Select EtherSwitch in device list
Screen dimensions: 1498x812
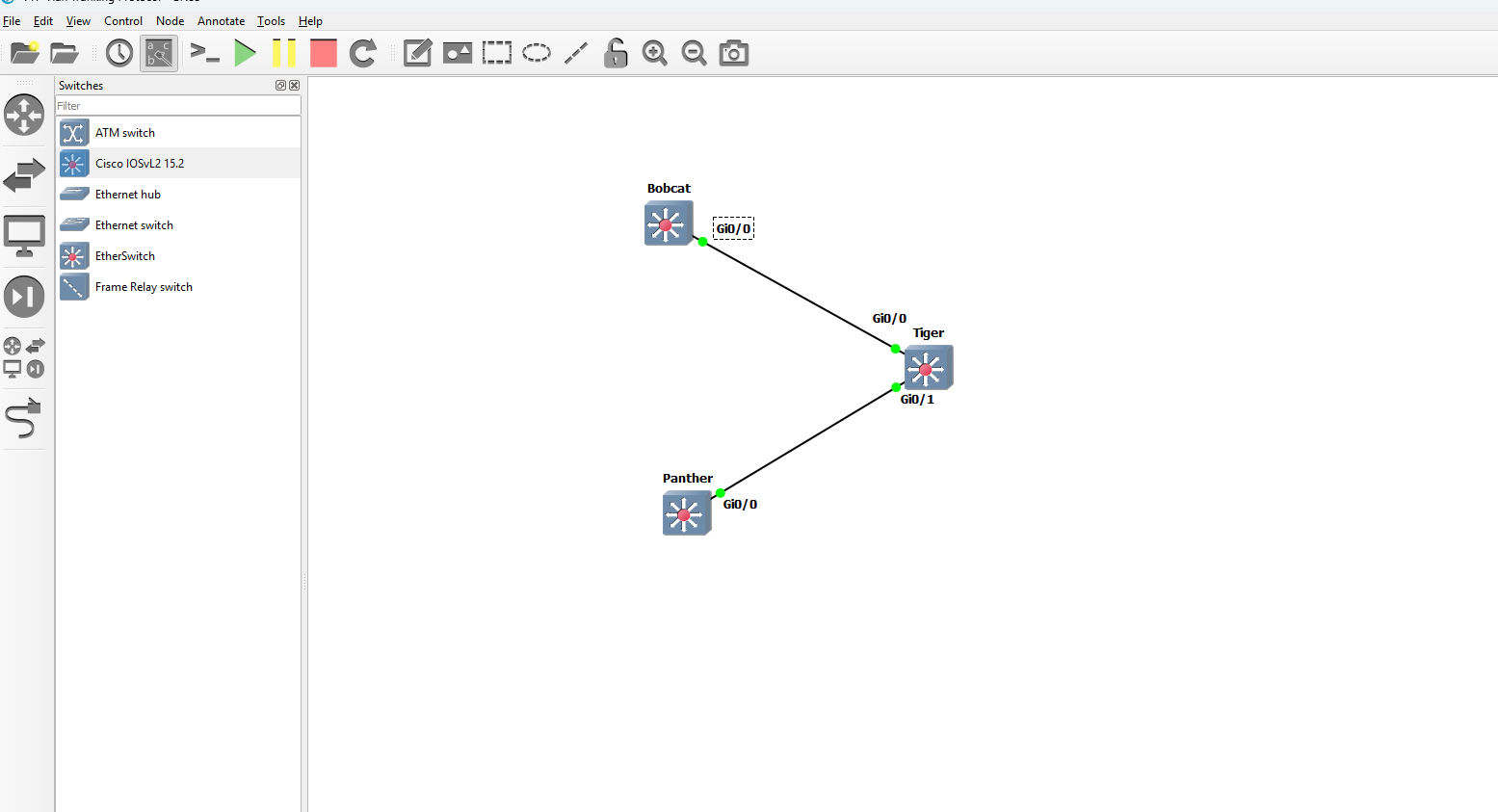[x=178, y=256]
